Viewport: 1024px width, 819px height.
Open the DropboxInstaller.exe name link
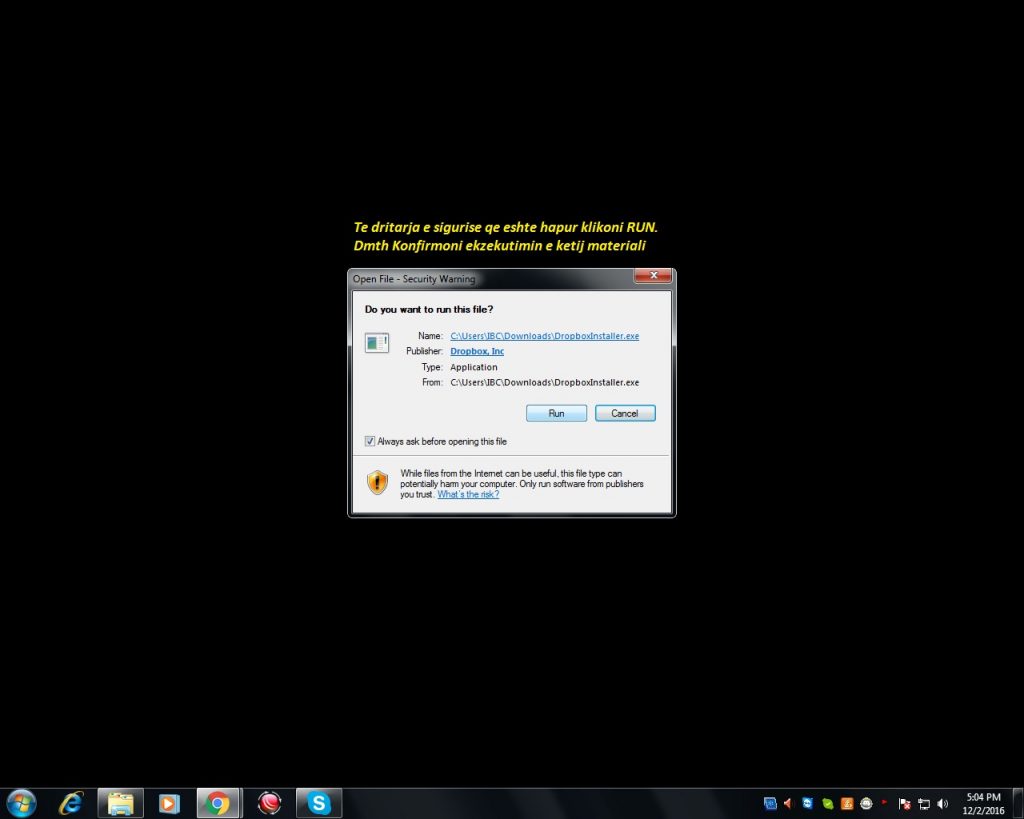click(x=544, y=336)
